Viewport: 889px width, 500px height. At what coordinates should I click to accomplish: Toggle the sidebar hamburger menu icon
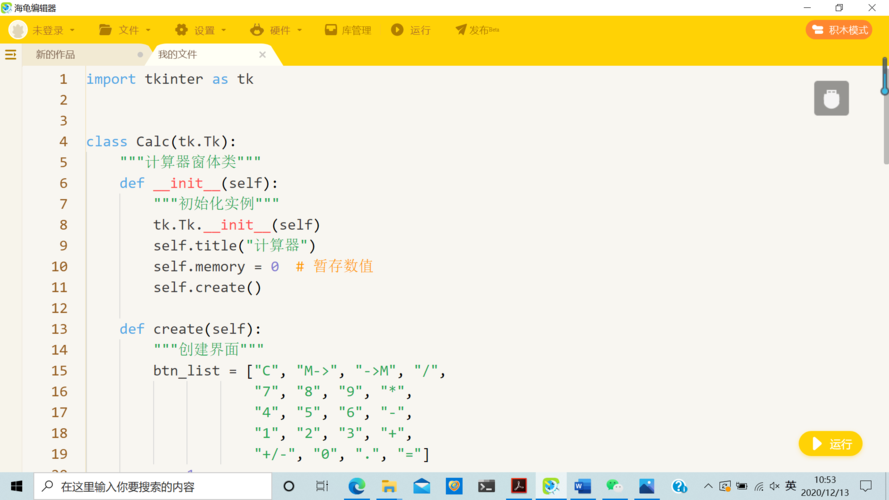pyautogui.click(x=11, y=54)
